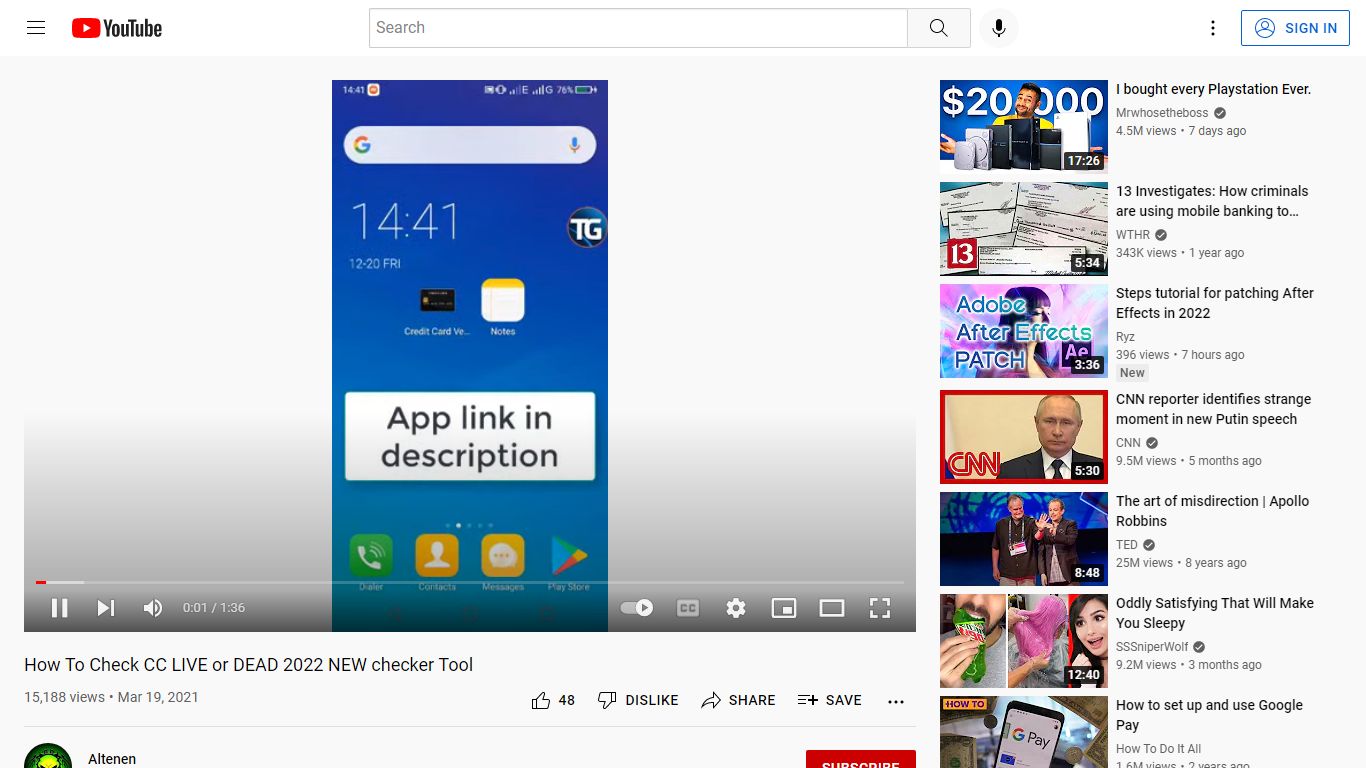Open the I bought every Playstation Ever thumbnail
The width and height of the screenshot is (1366, 768).
1024,127
